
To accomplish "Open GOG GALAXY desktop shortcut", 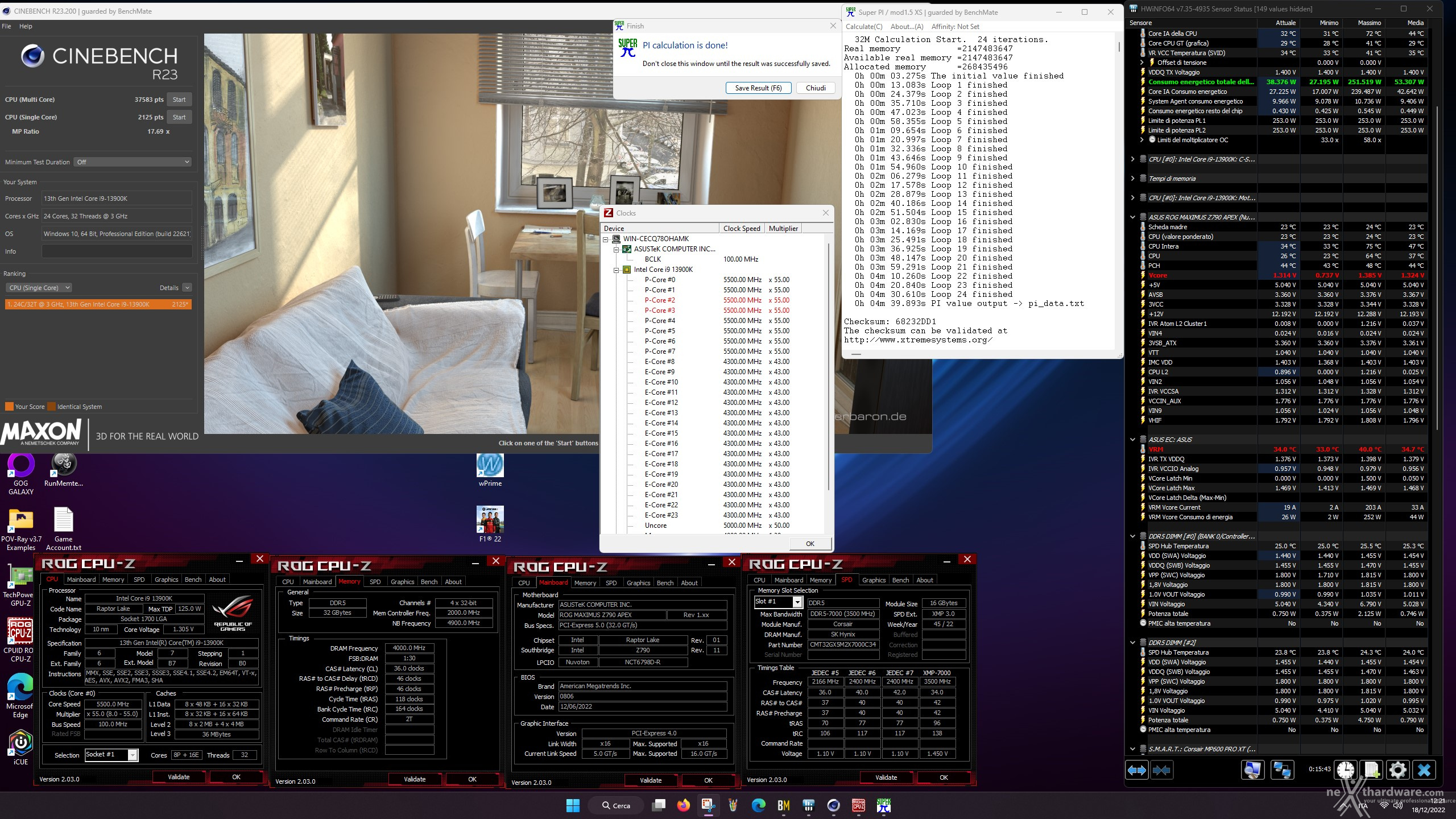I will (21, 474).
